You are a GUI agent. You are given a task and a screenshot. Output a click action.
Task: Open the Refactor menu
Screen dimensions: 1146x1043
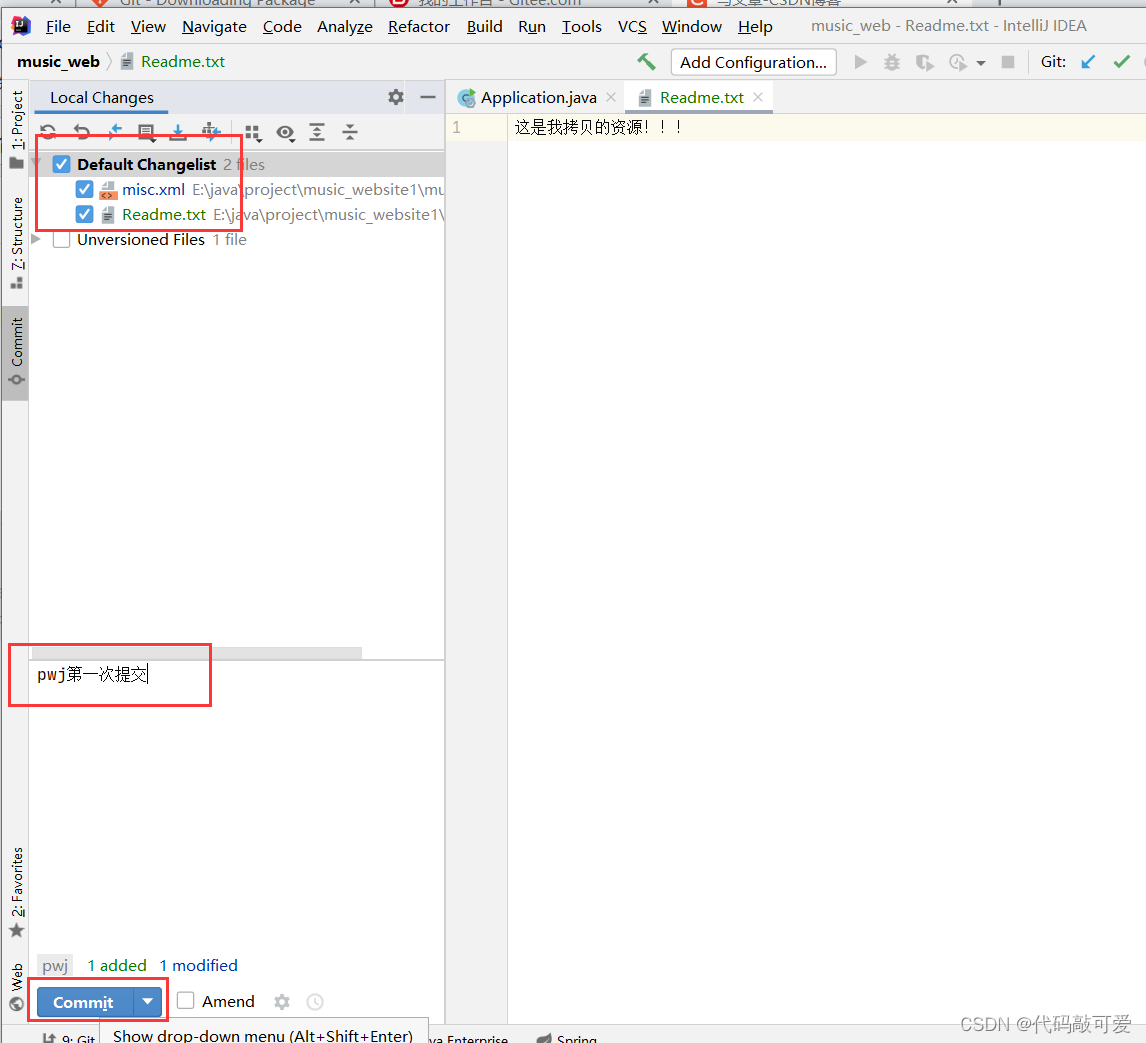419,27
